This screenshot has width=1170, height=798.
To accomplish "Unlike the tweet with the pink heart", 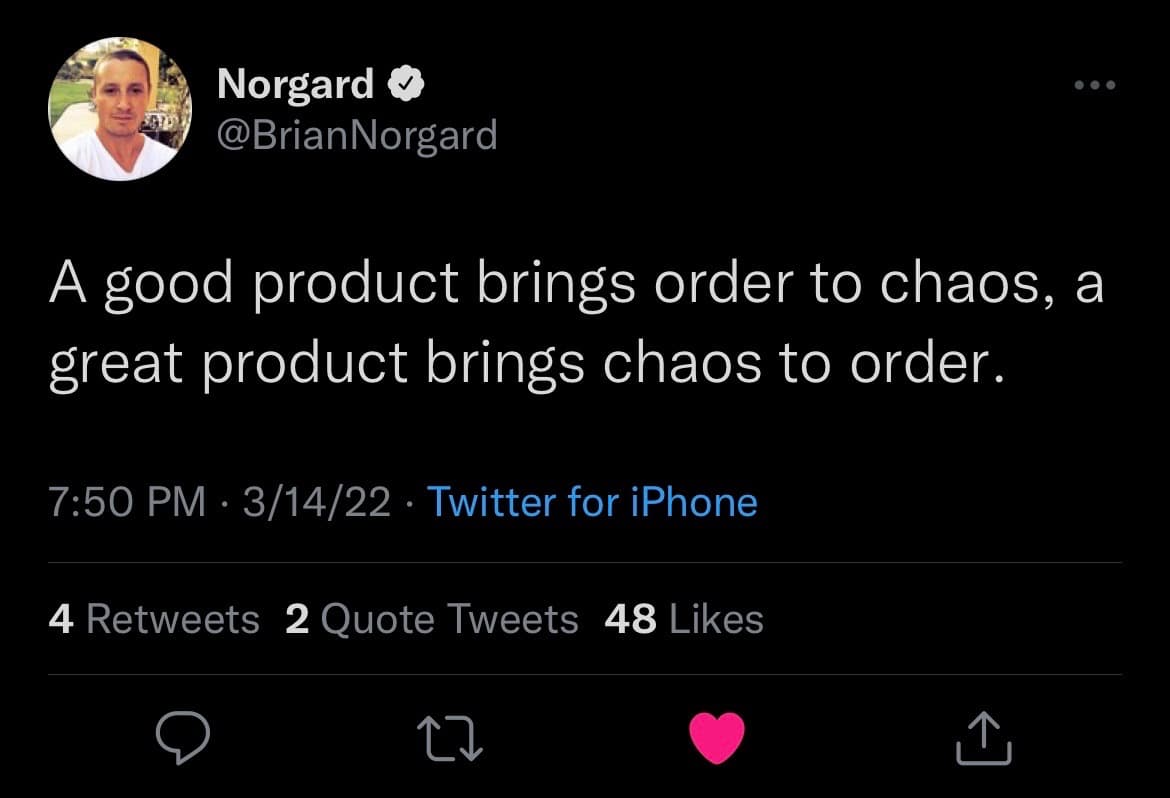I will 718,740.
